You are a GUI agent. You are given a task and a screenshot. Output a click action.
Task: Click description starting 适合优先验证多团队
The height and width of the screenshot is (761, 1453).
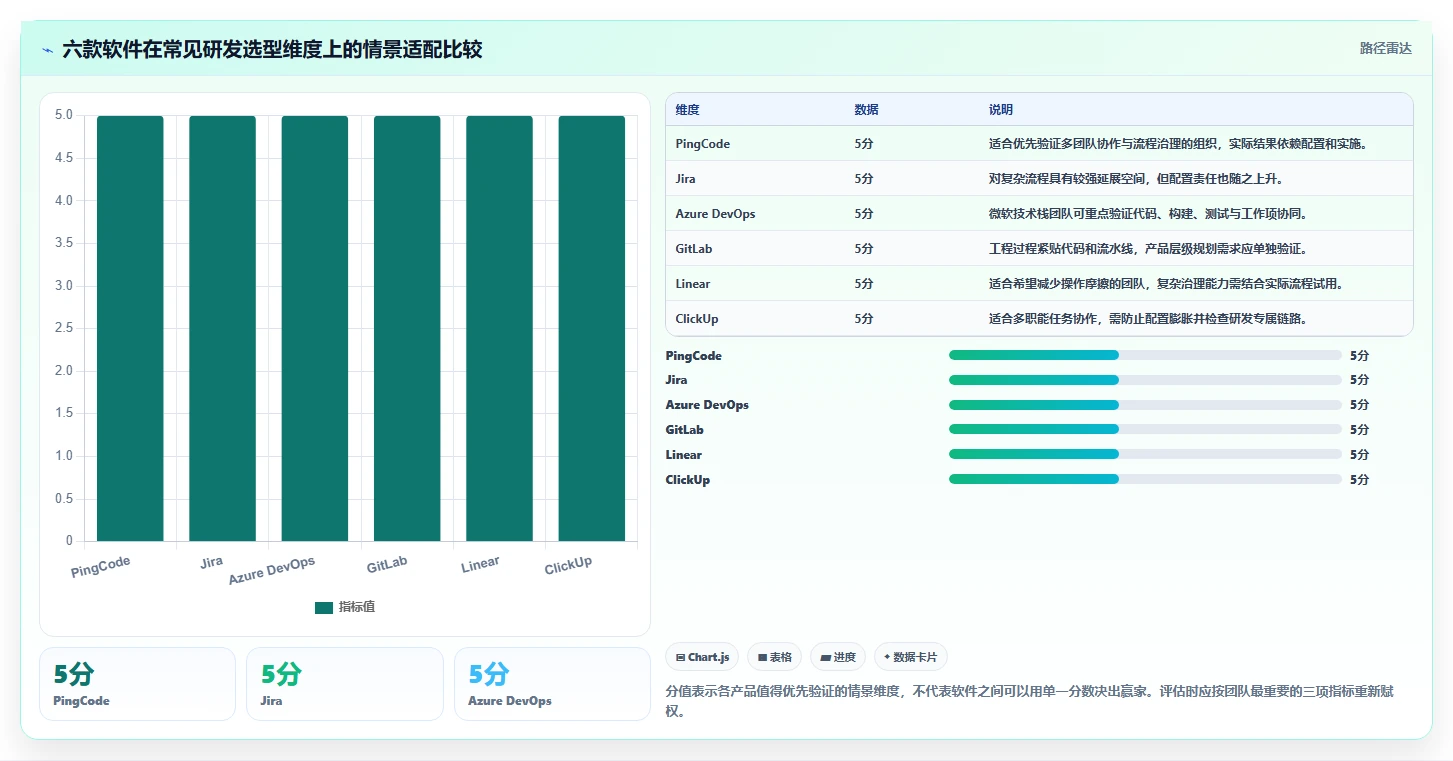click(1178, 144)
